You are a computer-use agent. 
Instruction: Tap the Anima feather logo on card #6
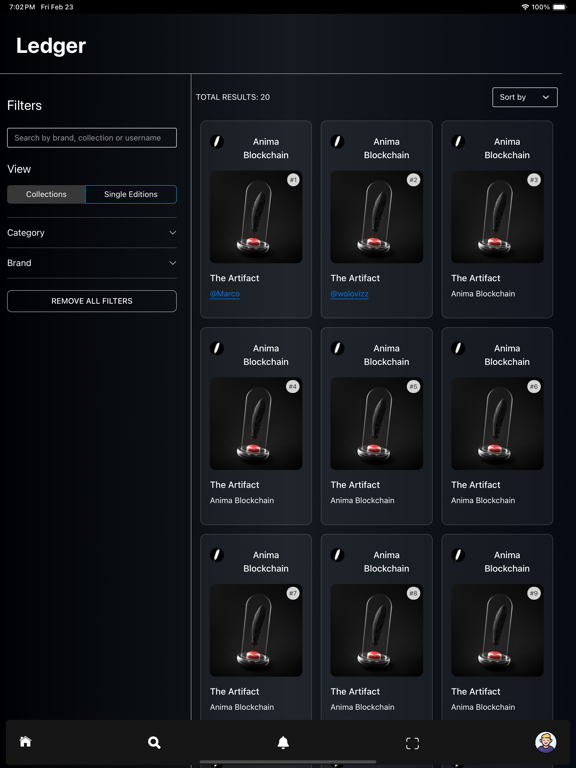point(458,348)
